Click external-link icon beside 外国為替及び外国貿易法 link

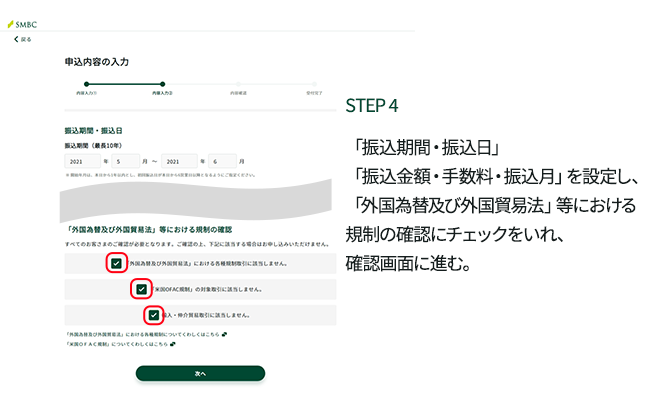click(x=224, y=334)
